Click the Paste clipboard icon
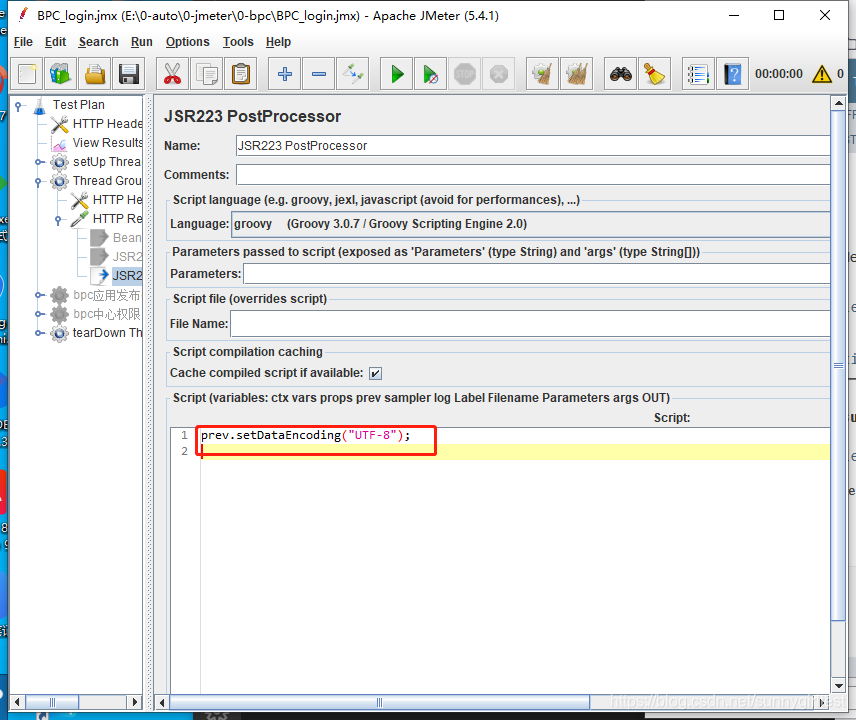Image resolution: width=856 pixels, height=720 pixels. (x=241, y=74)
